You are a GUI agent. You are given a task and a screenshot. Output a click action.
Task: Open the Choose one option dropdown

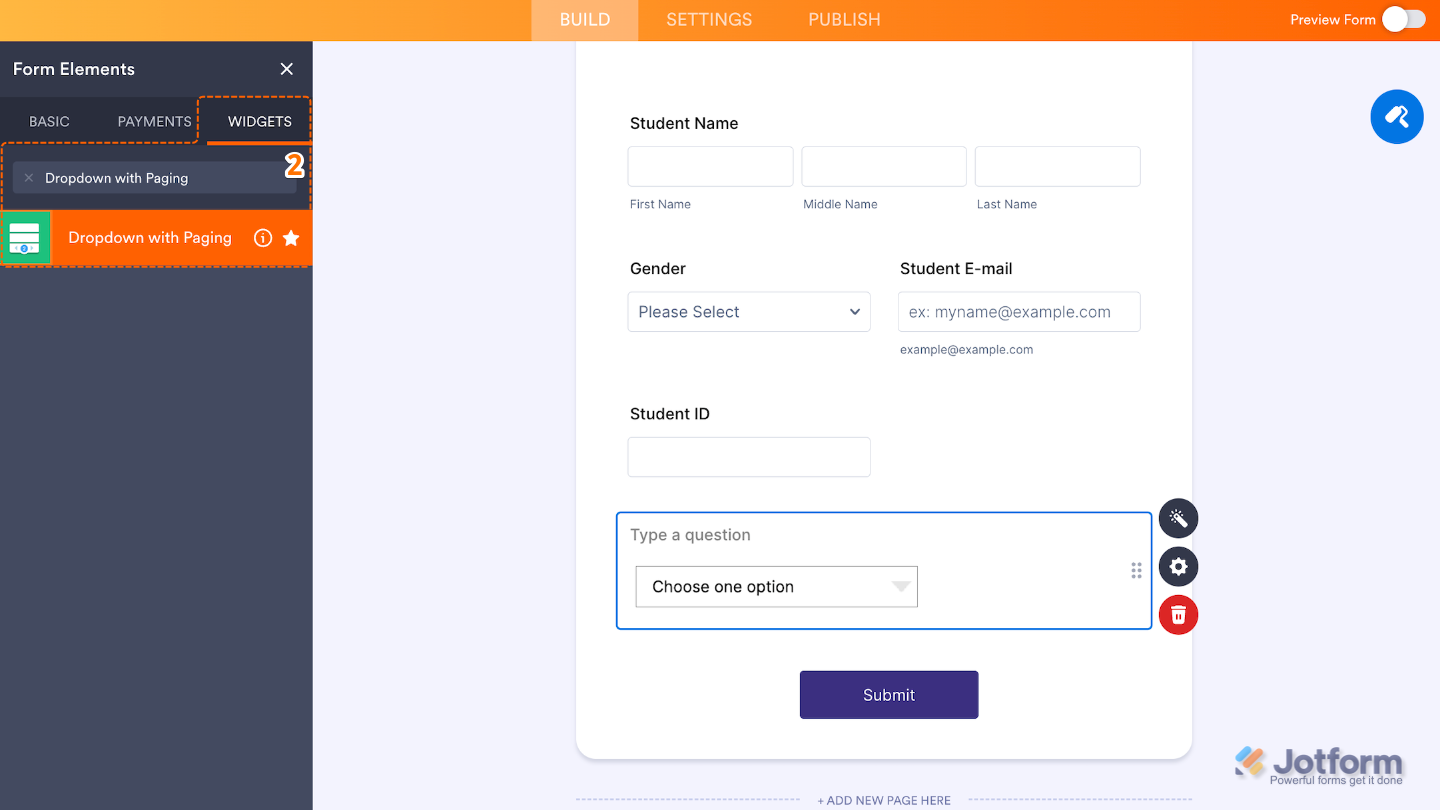click(776, 586)
